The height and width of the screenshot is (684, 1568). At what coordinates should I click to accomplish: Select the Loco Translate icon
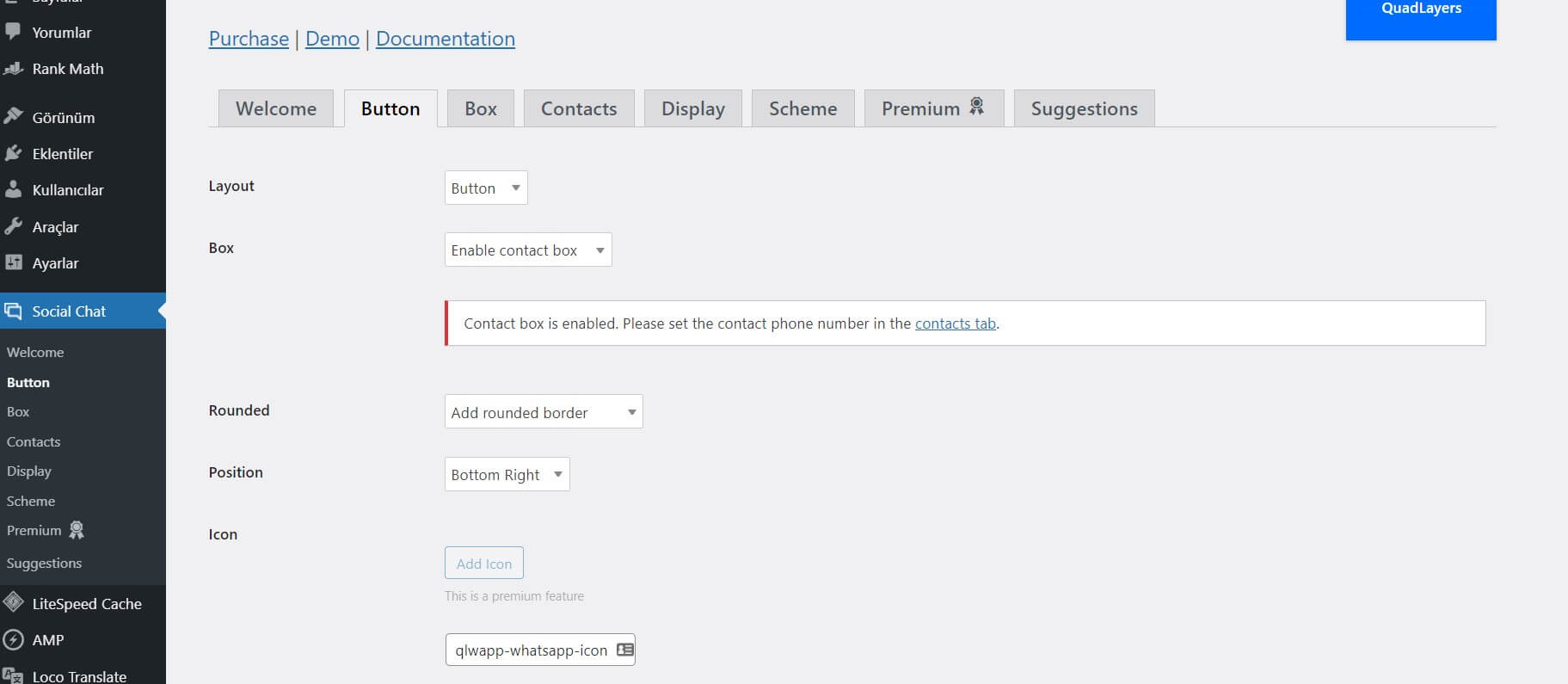(13, 675)
